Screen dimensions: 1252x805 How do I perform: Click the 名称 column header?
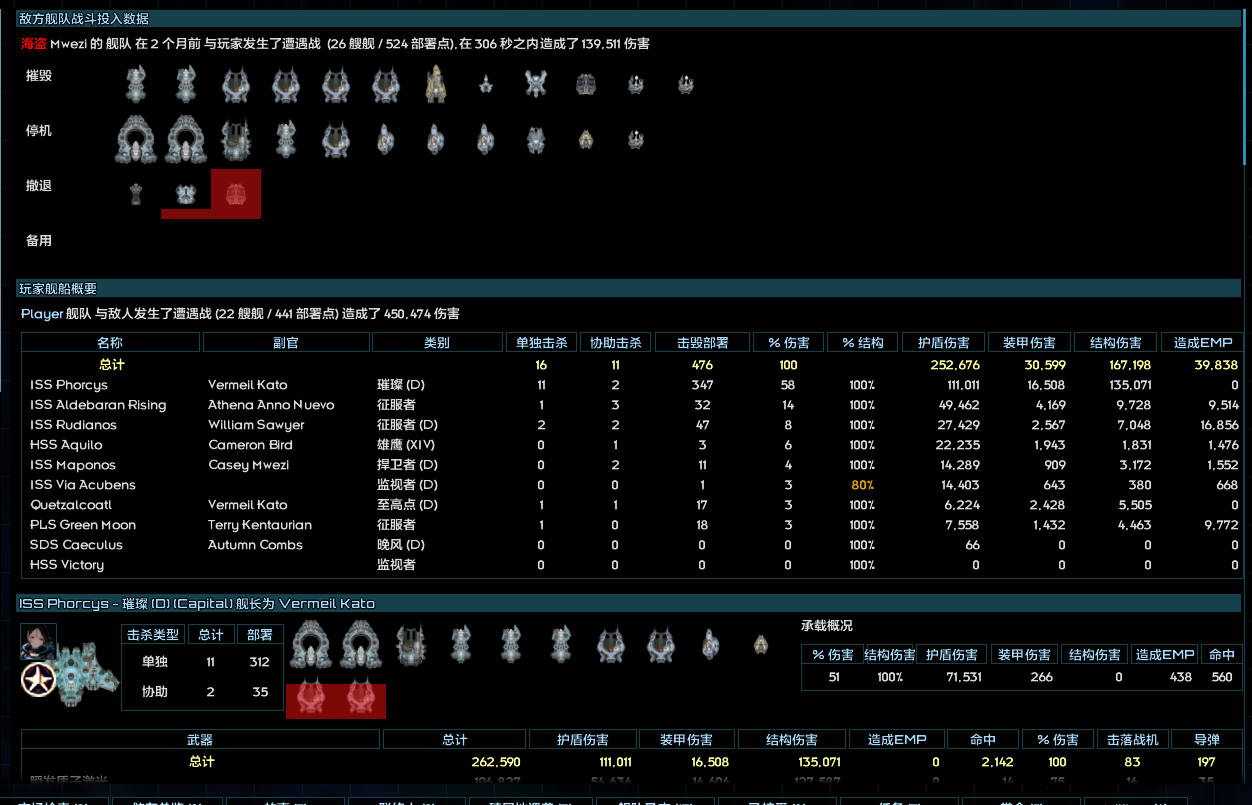[x=110, y=343]
